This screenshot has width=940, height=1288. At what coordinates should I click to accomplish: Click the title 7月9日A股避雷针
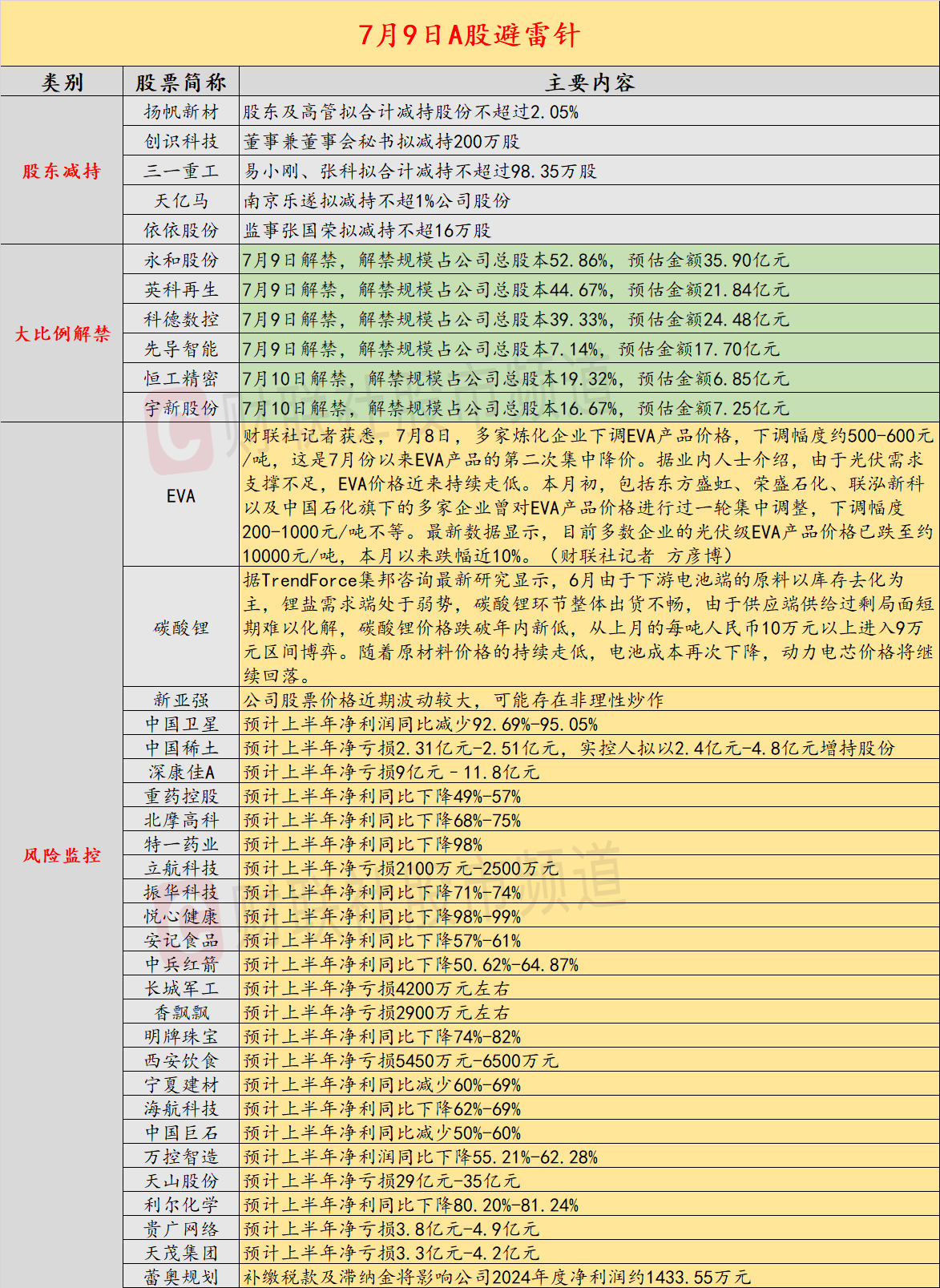[470, 34]
